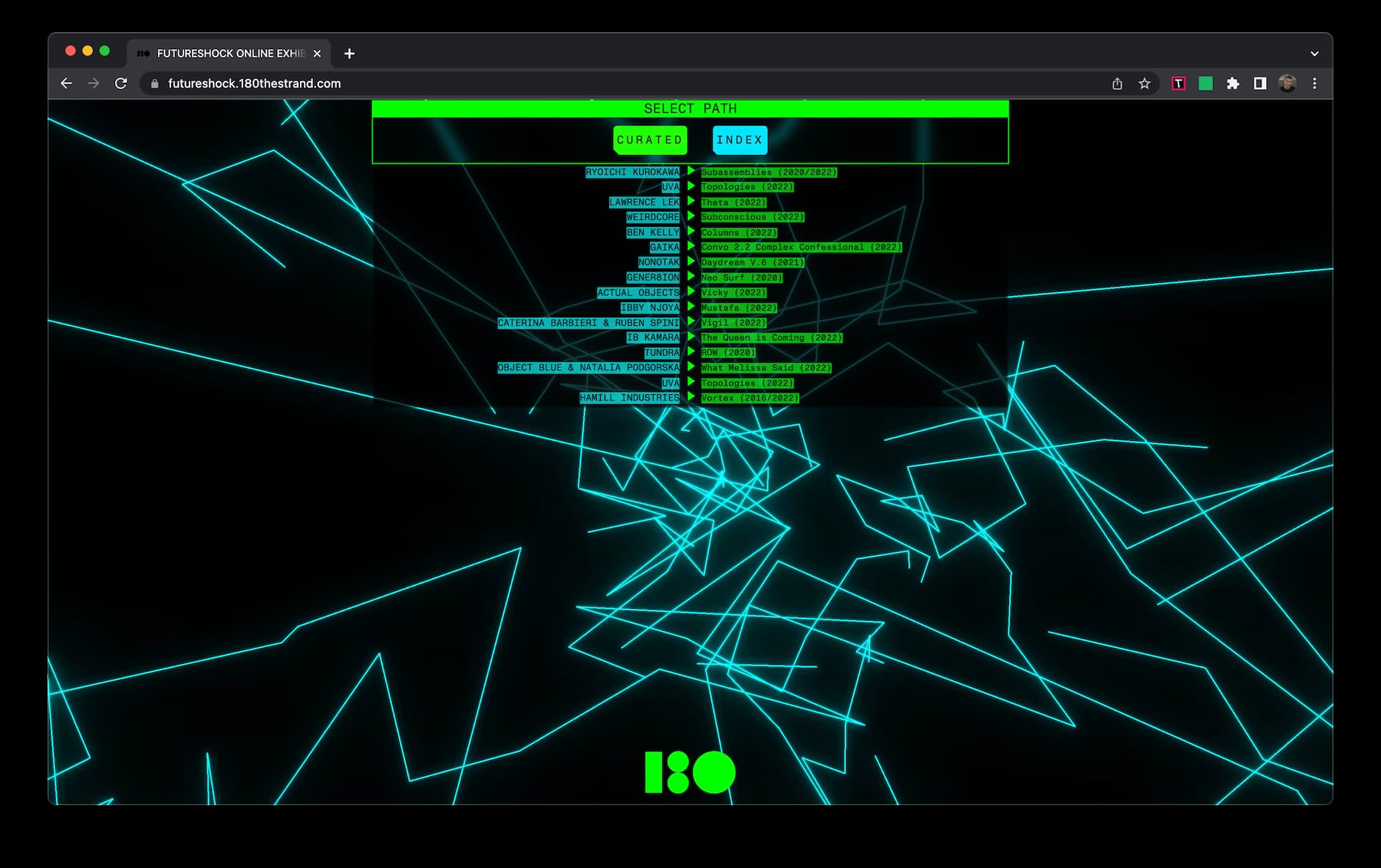Open the Chrome profile avatar

click(1287, 84)
